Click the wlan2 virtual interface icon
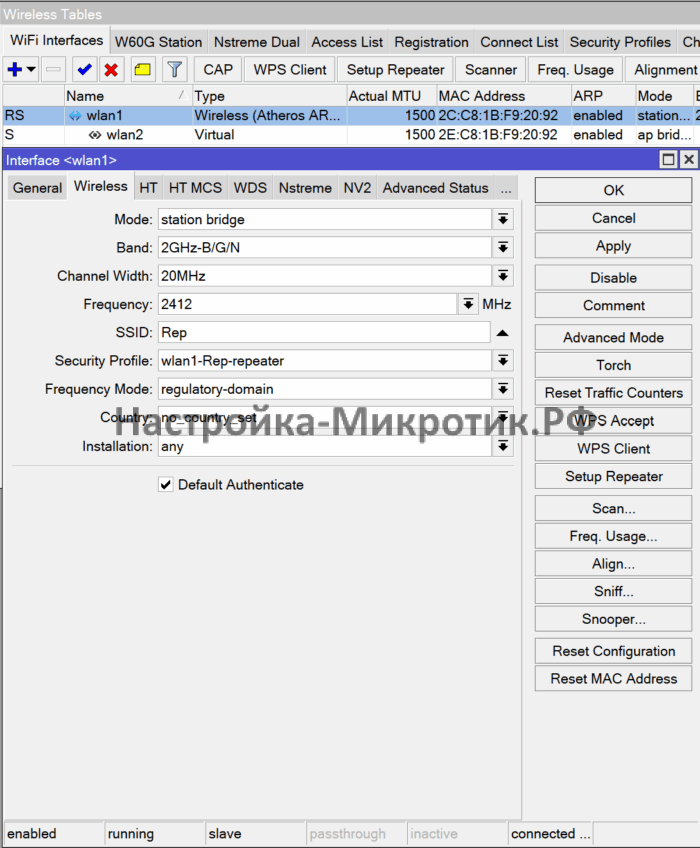 (95, 135)
